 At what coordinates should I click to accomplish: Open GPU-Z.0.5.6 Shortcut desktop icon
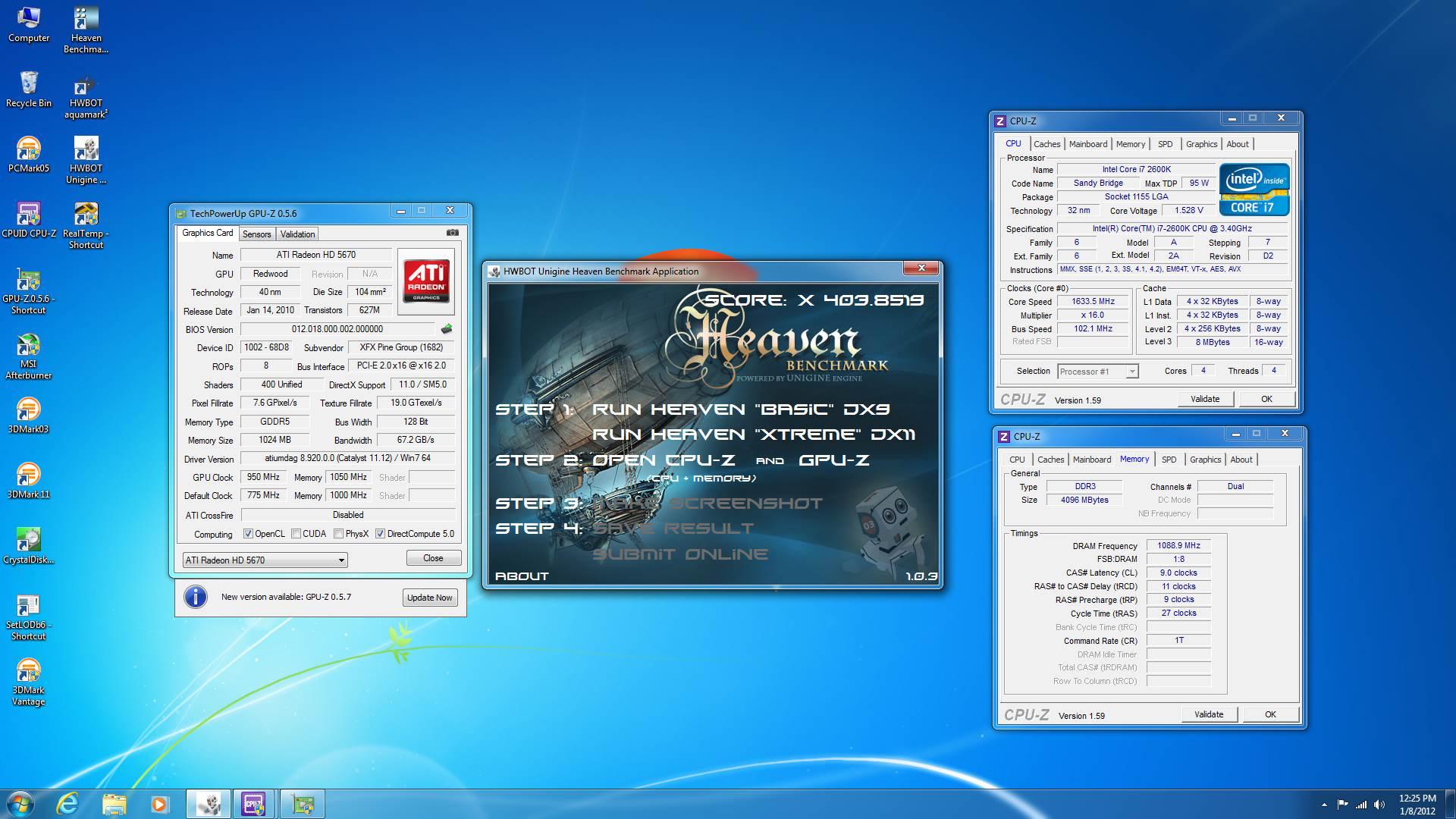[28, 290]
